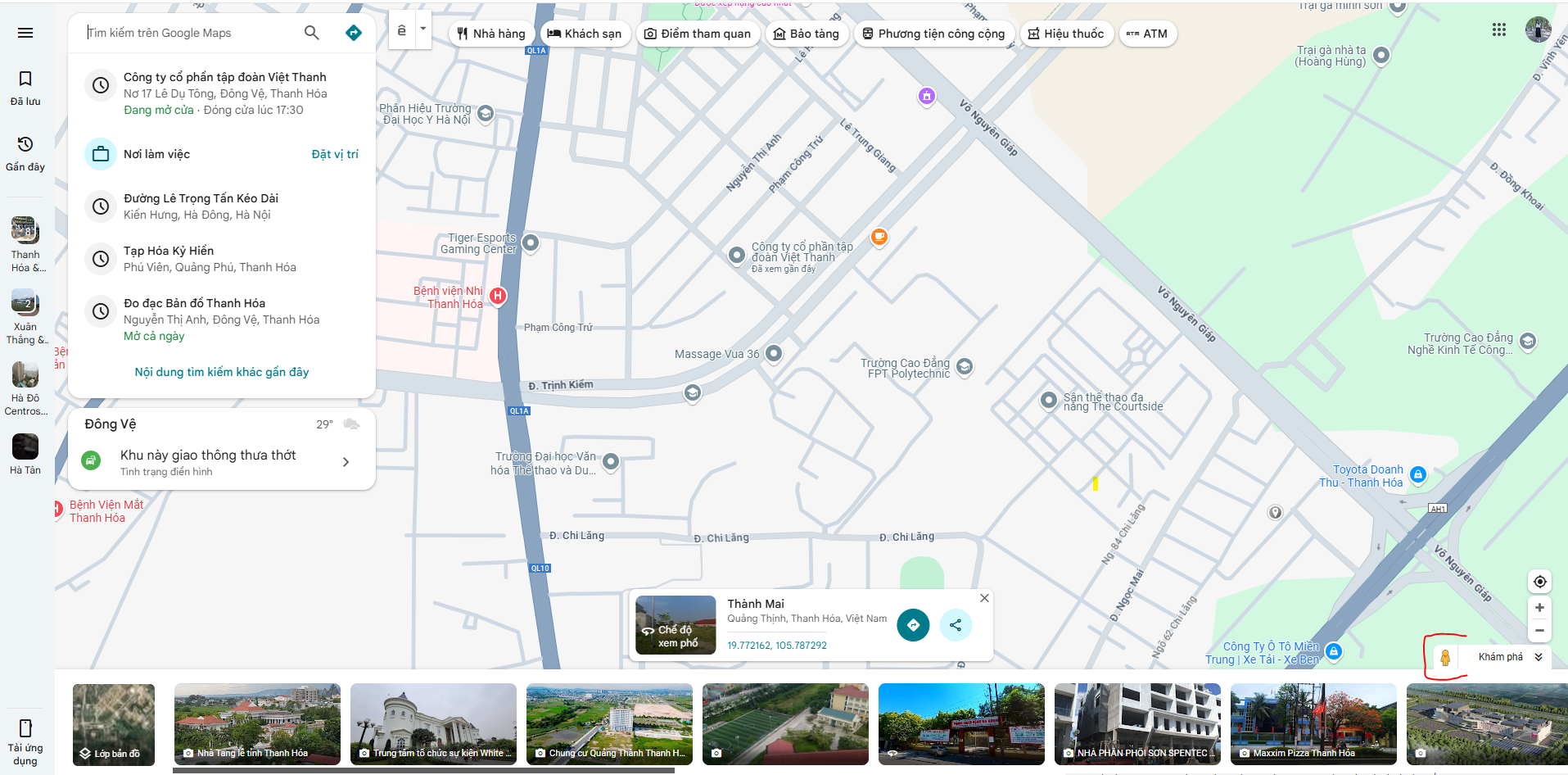Click the green traffic car icon
The width and height of the screenshot is (1568, 775).
tap(92, 461)
